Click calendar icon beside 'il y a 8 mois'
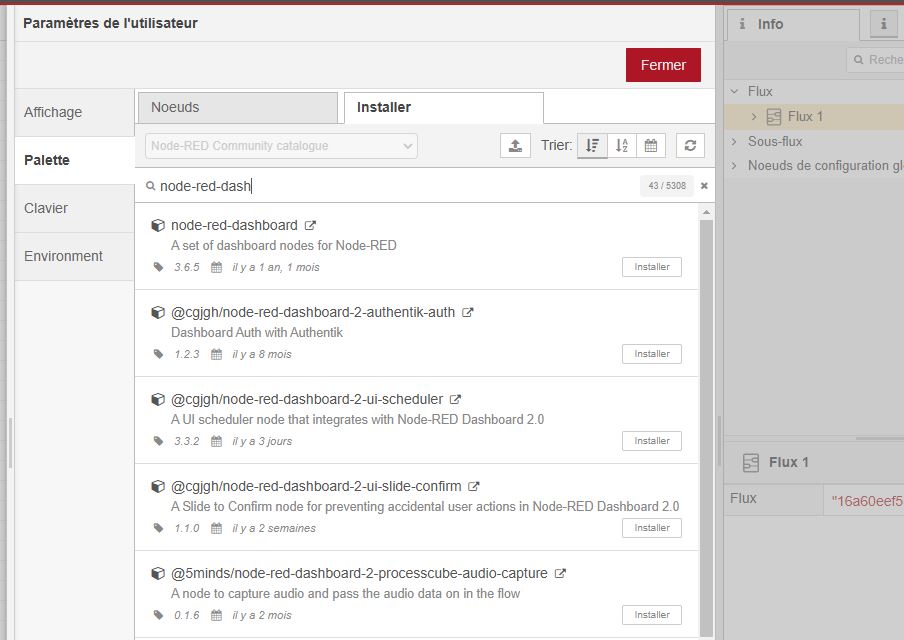 click(x=216, y=354)
